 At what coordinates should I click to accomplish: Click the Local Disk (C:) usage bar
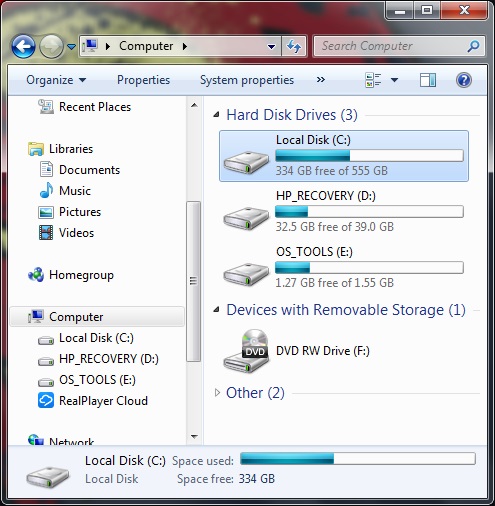(x=369, y=156)
